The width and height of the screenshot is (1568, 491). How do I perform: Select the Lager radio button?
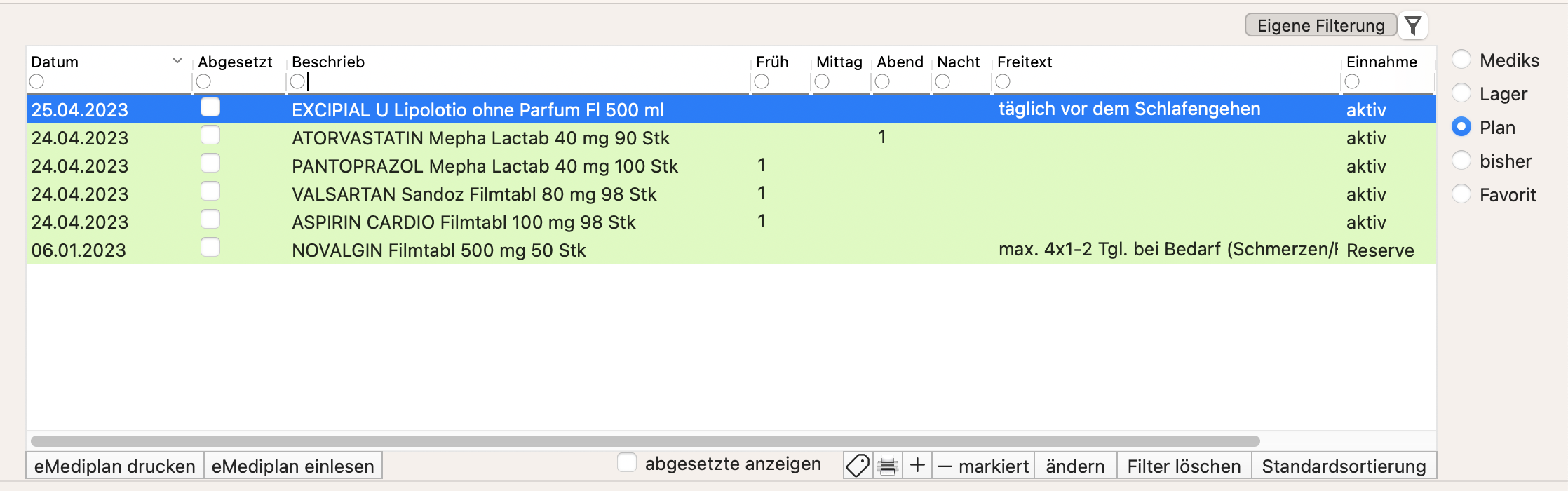point(1461,93)
